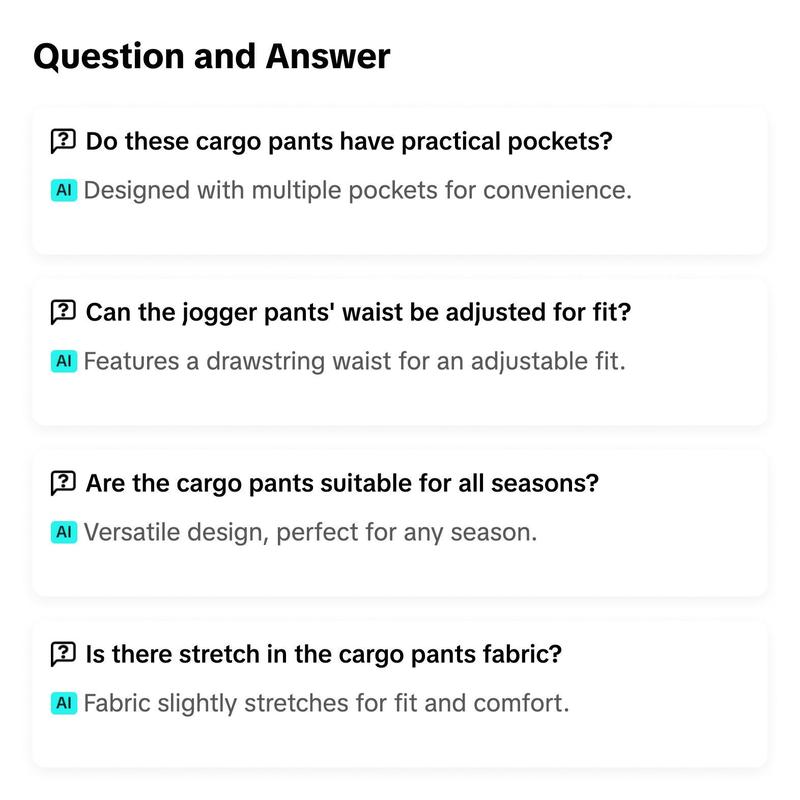This screenshot has height=800, width=800.
Task: Select answer 'Fabric slightly stretches for fit and comfort.'
Action: coord(326,703)
